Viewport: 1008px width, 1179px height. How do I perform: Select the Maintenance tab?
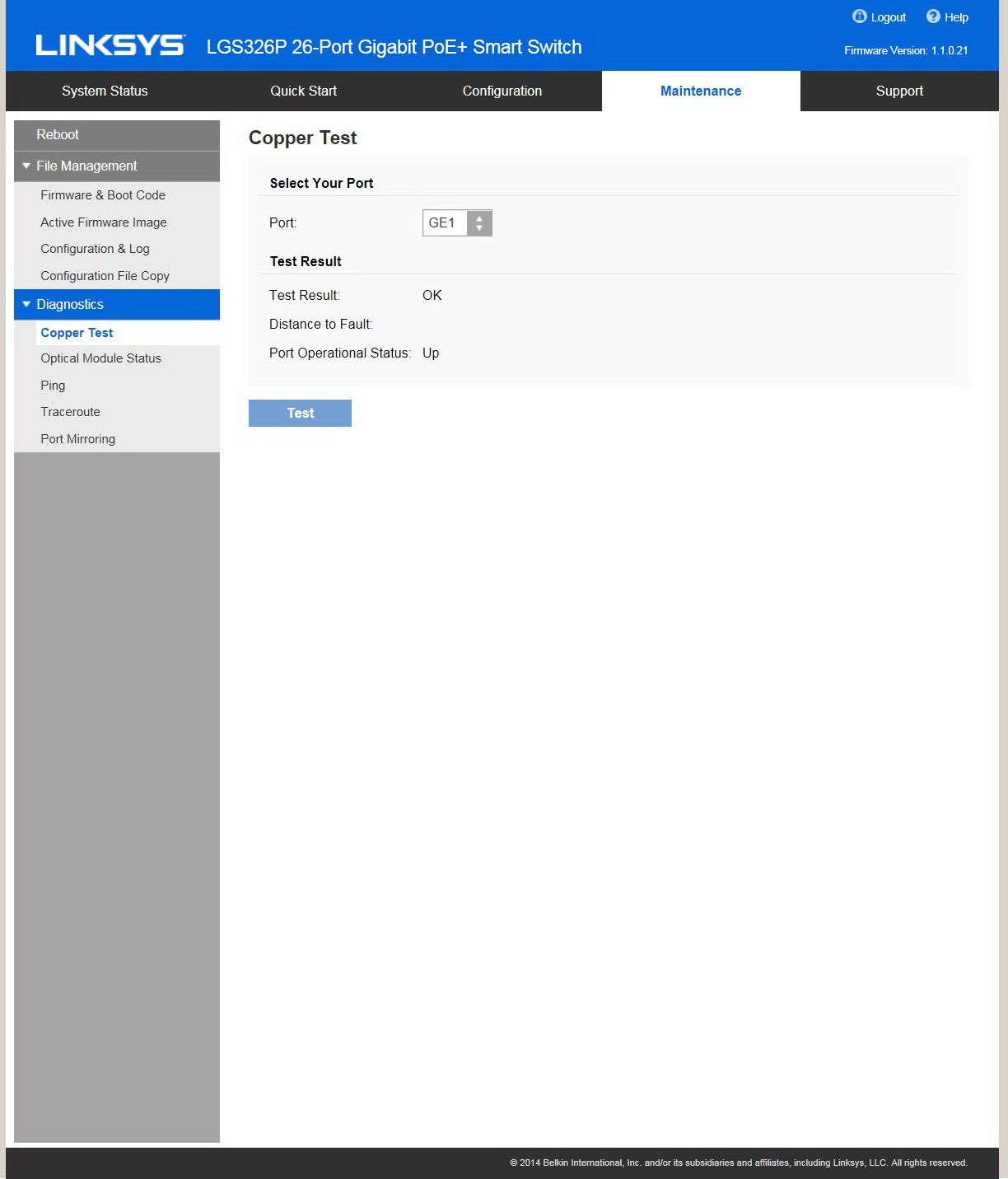(x=701, y=91)
